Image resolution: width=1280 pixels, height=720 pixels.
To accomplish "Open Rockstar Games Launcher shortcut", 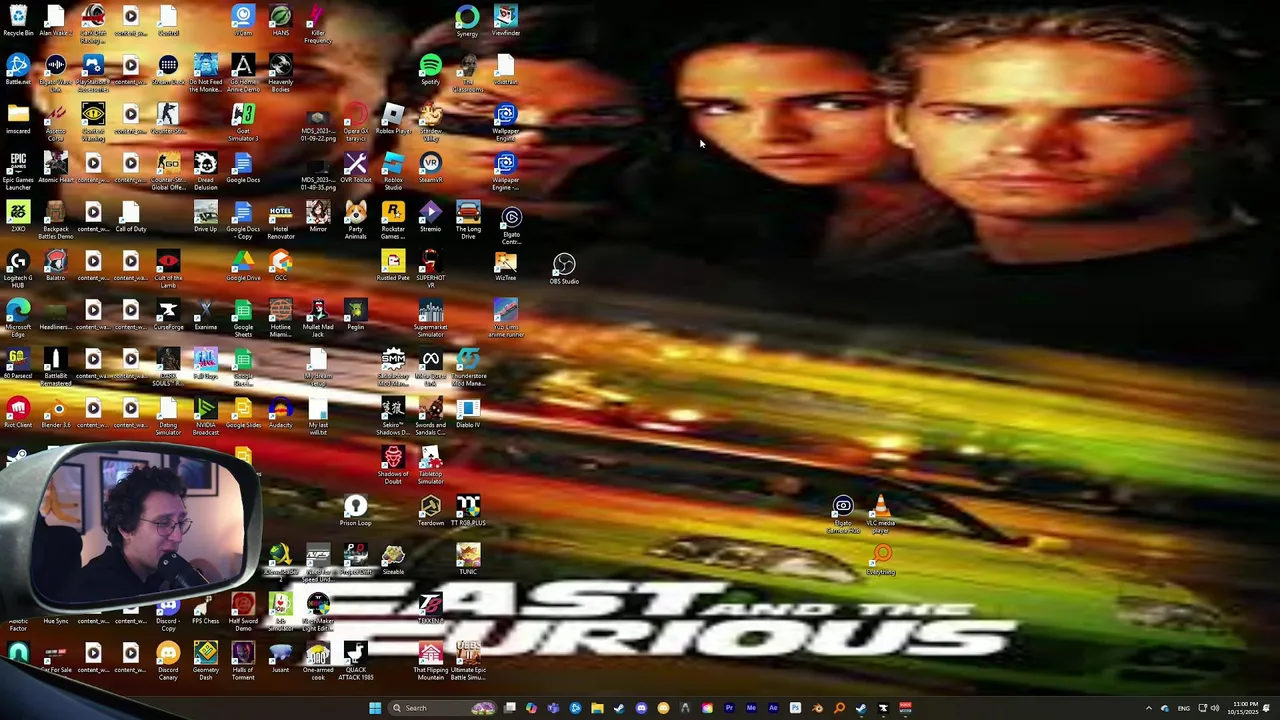I will coord(393,219).
